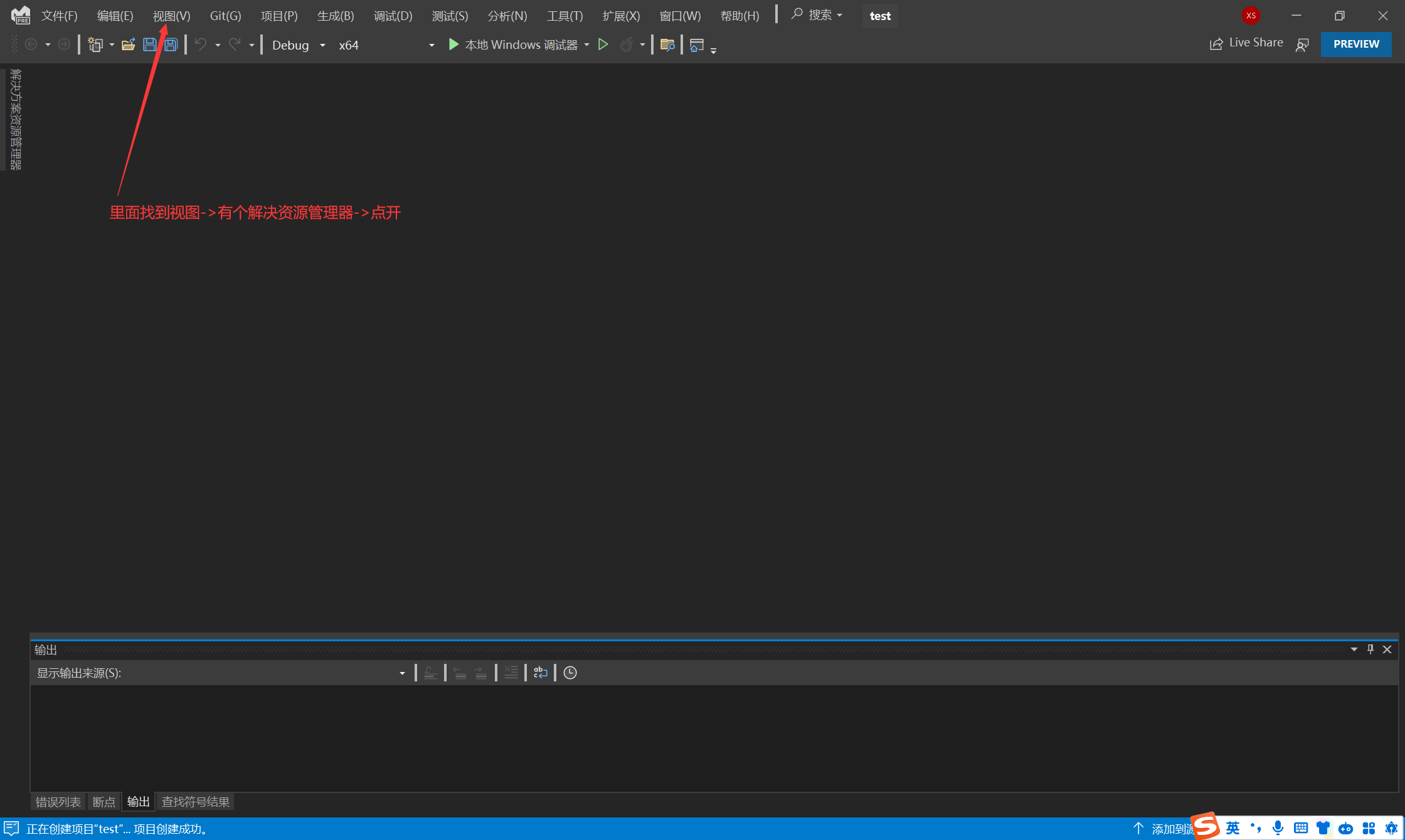Toggle the wrap output icon in panel
This screenshot has width=1405, height=840.
click(x=541, y=672)
